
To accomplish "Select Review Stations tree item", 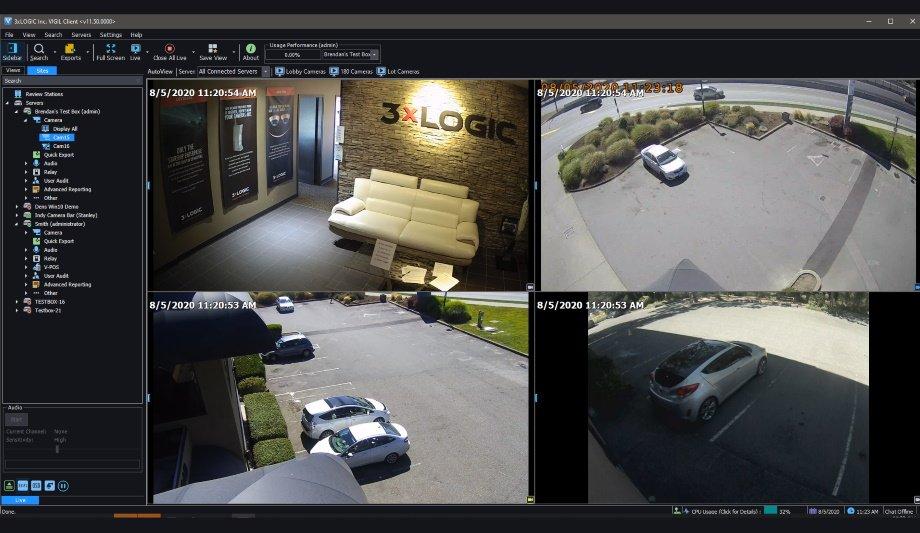I will [x=44, y=94].
